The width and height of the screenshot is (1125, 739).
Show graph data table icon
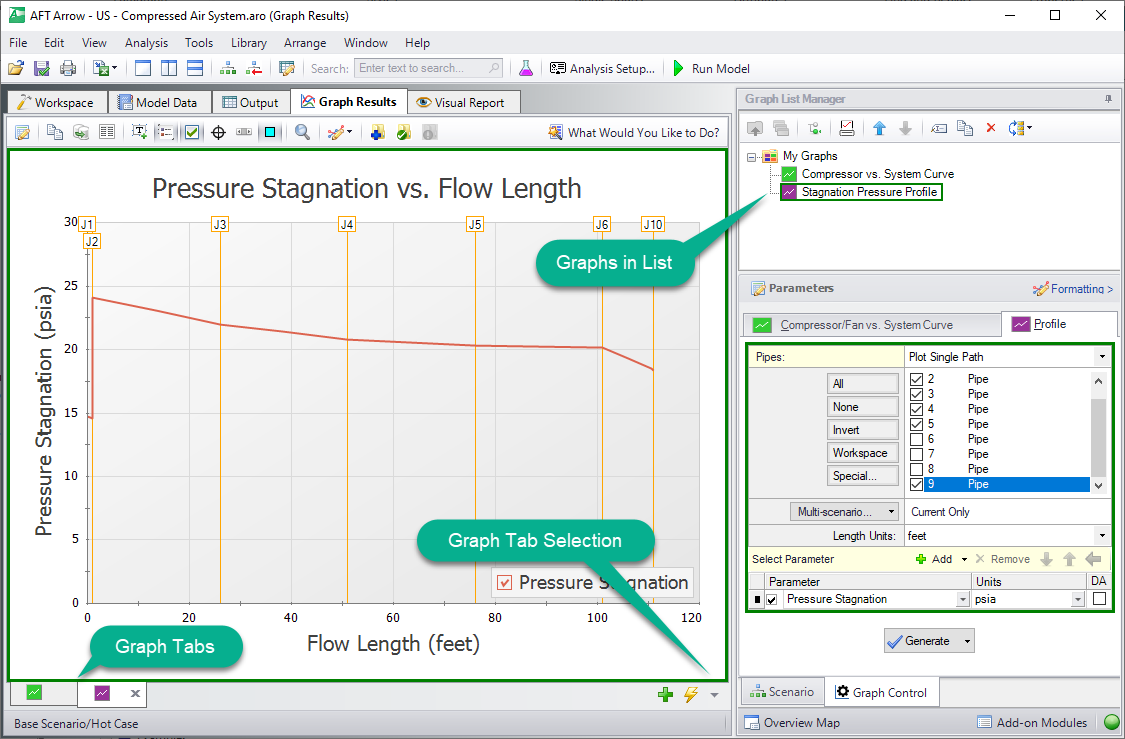(x=107, y=132)
